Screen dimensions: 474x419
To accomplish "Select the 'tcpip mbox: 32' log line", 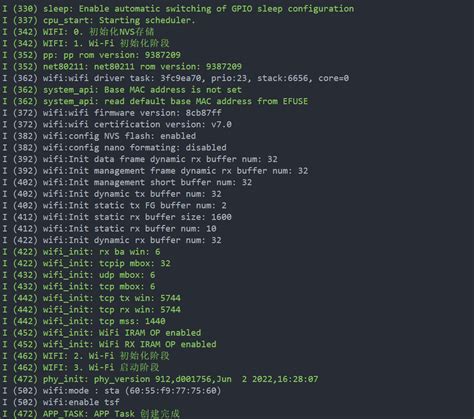I will [x=87, y=263].
